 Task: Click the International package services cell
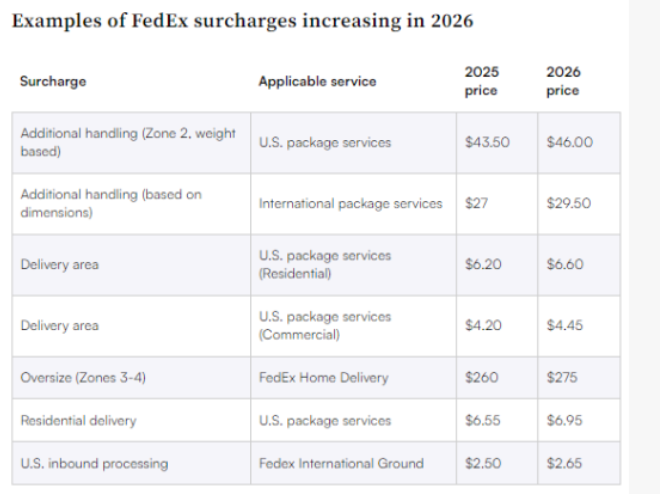(x=350, y=203)
